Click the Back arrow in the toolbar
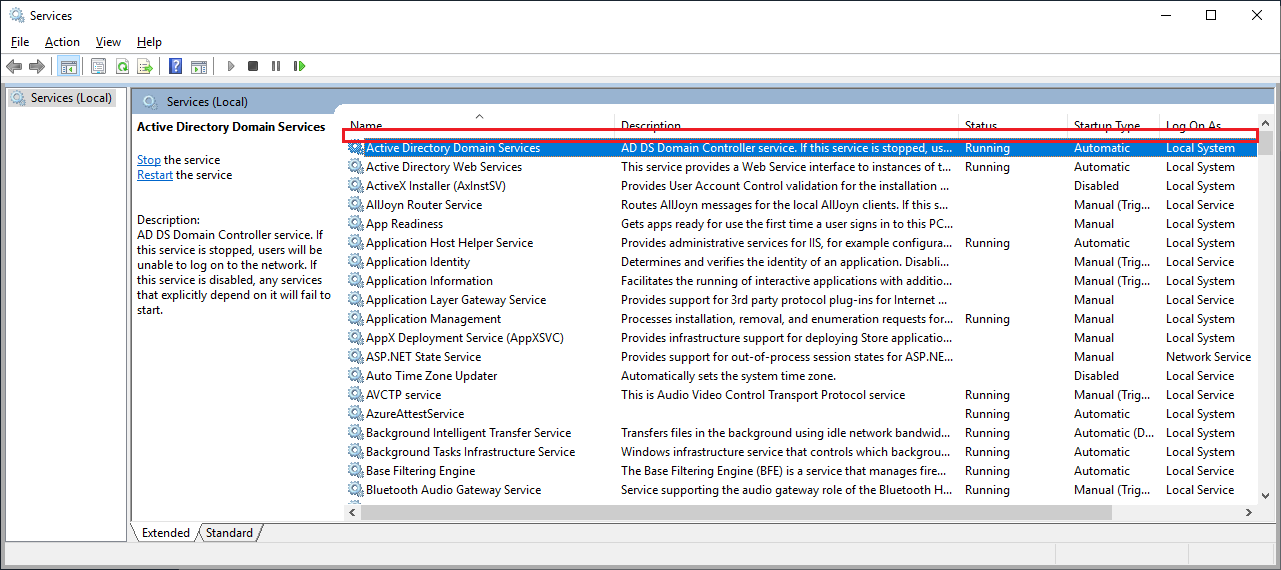The image size is (1281, 570). tap(14, 66)
